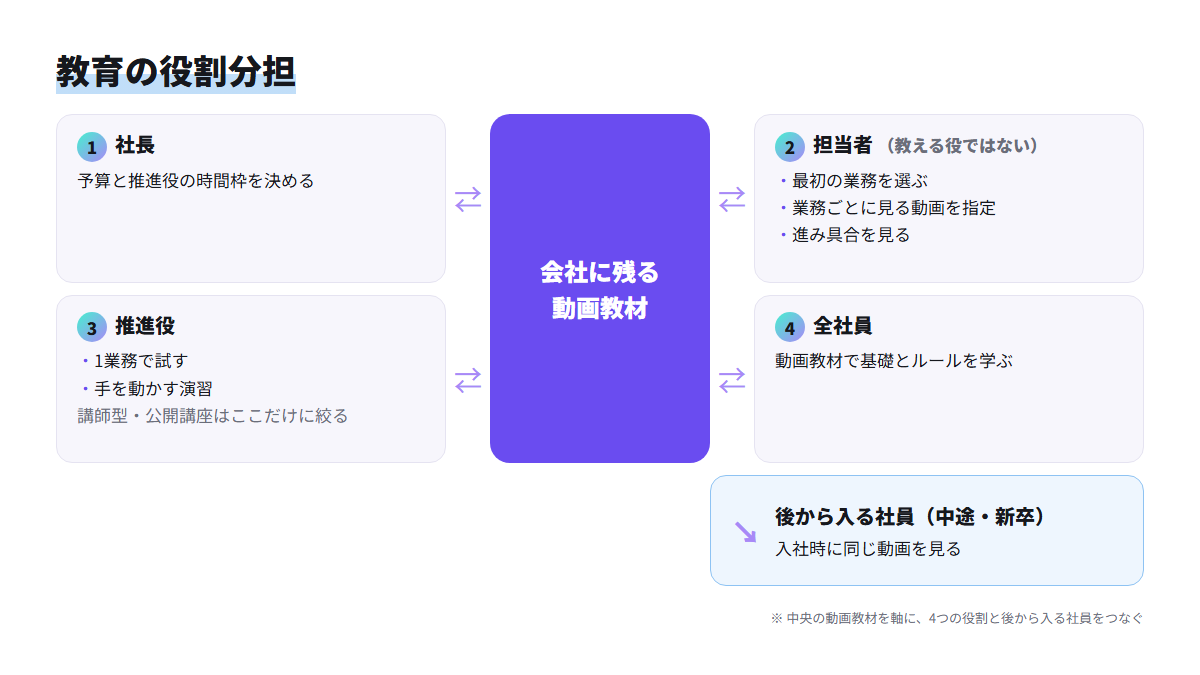
Task: Click the swap arrows between center and 担当者 card
Action: (x=732, y=199)
